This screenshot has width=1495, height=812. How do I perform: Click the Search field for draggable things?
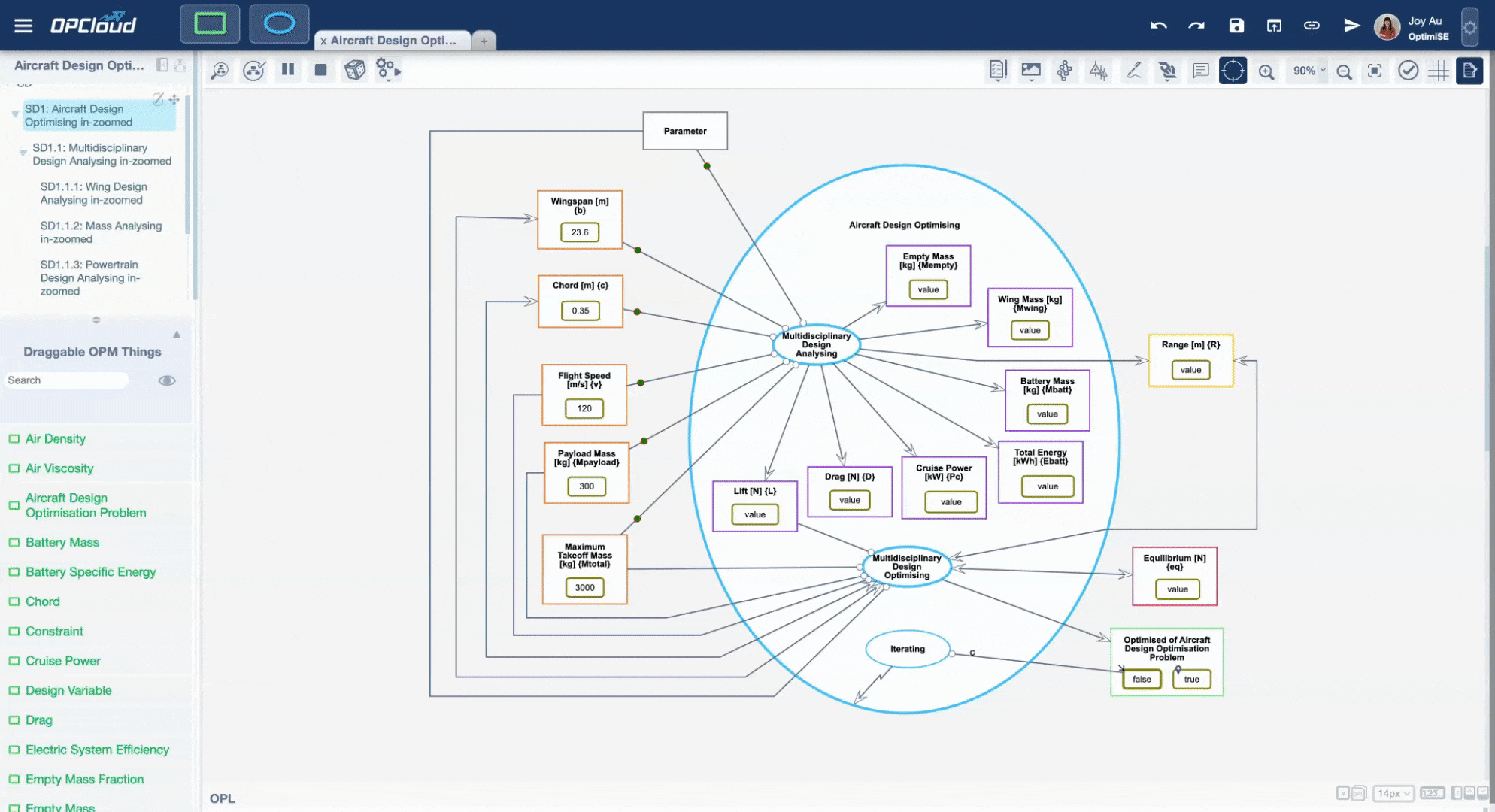click(x=66, y=380)
